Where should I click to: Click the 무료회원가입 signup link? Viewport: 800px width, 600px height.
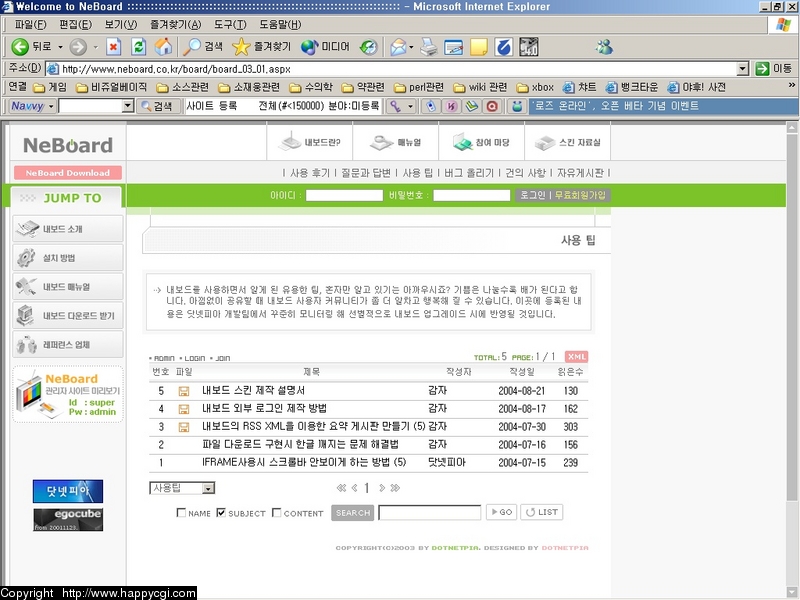(580, 195)
